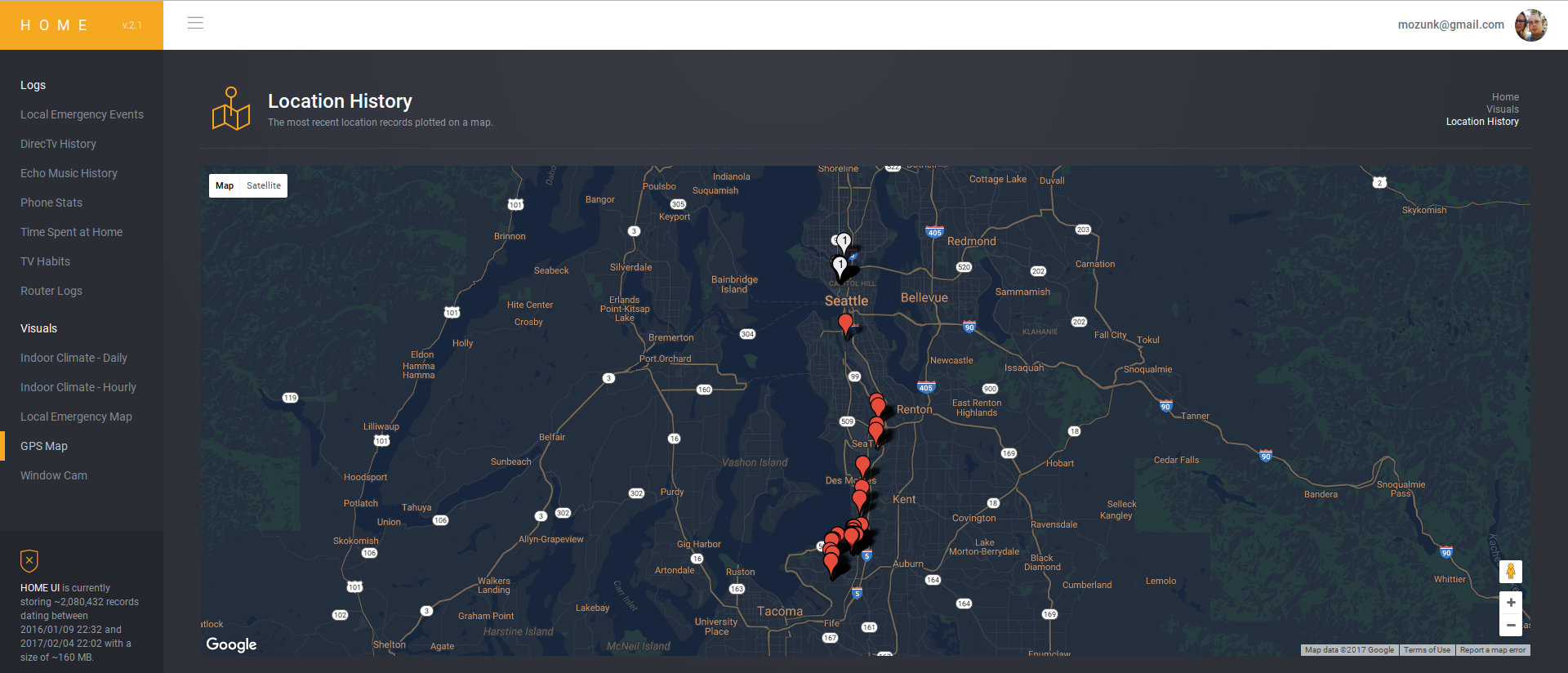Viewport: 1568px width, 673px height.
Task: Open Local Emergency Map visual
Action: 76,417
